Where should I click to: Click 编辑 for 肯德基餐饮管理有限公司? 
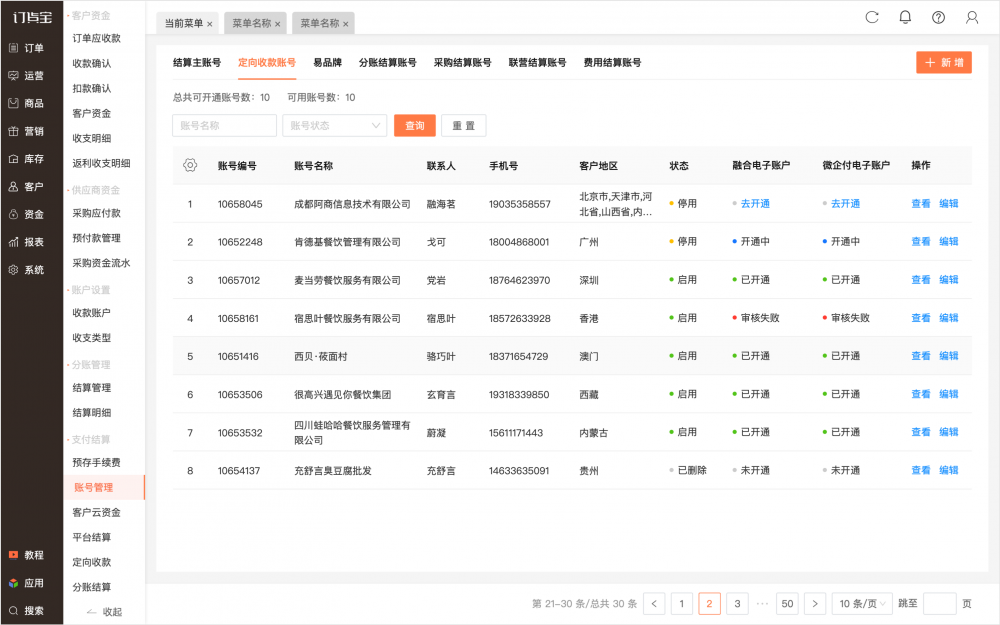[949, 242]
